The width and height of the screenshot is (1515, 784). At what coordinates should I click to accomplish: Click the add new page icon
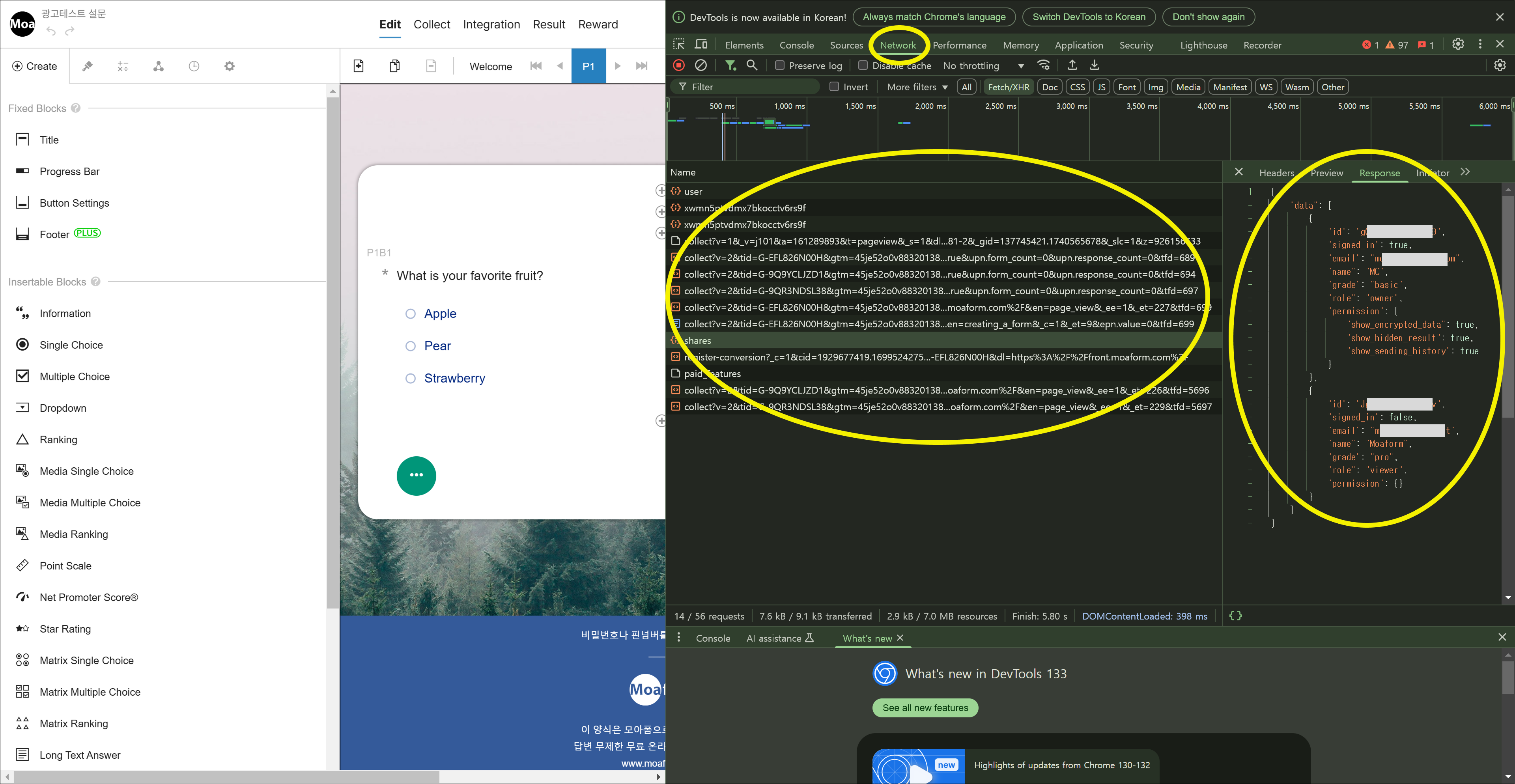click(x=359, y=66)
